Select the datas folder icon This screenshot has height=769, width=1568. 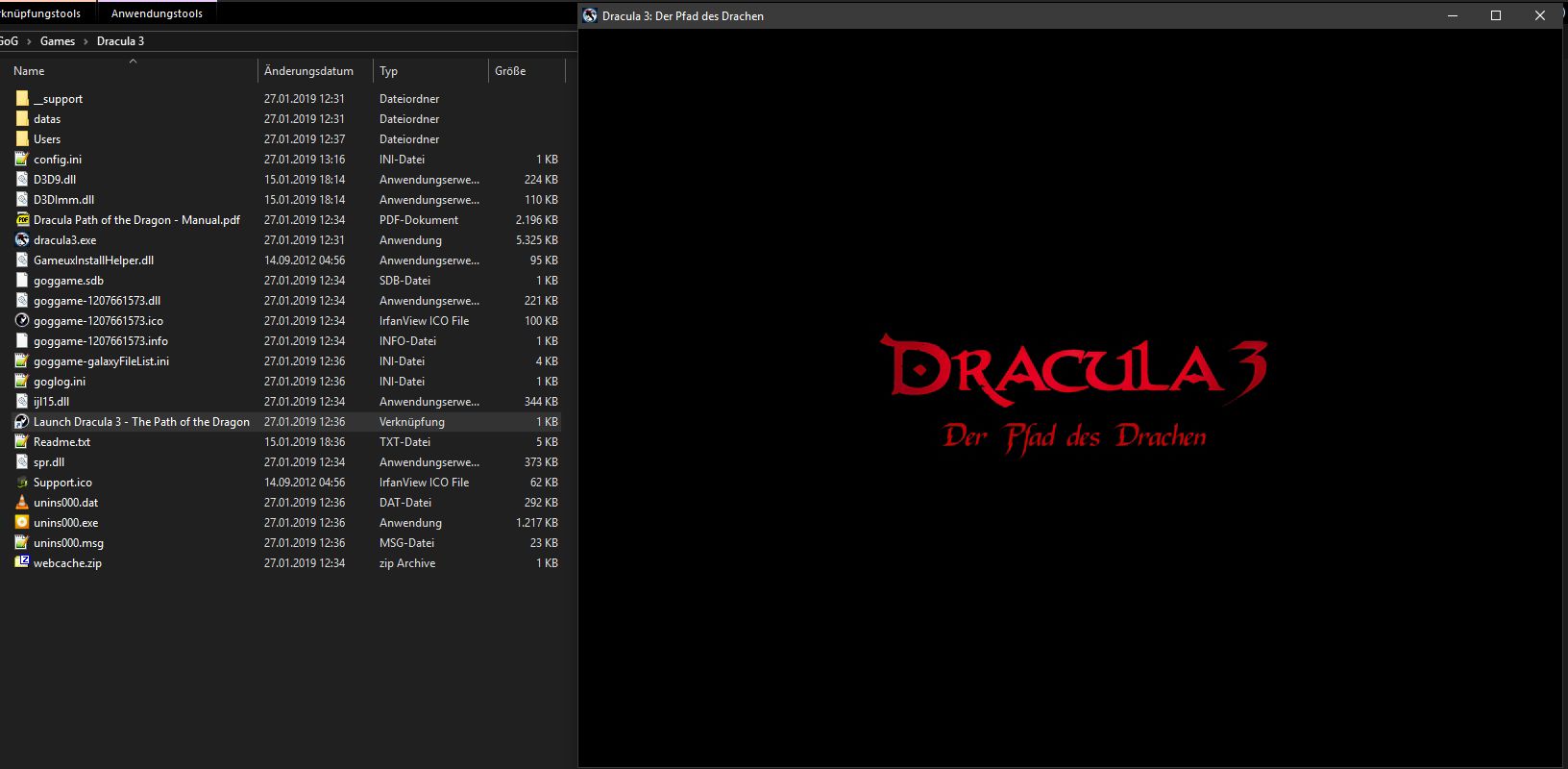point(22,119)
